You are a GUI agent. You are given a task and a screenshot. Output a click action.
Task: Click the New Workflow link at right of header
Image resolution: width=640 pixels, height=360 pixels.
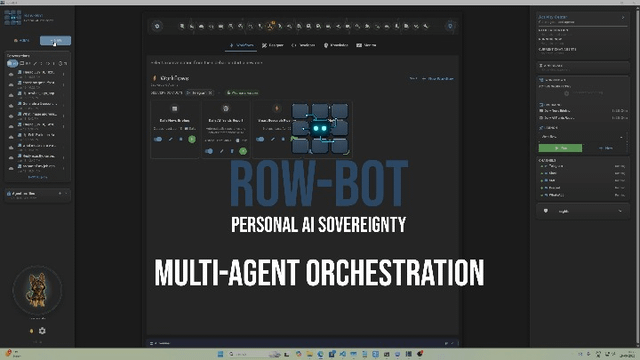[438, 78]
